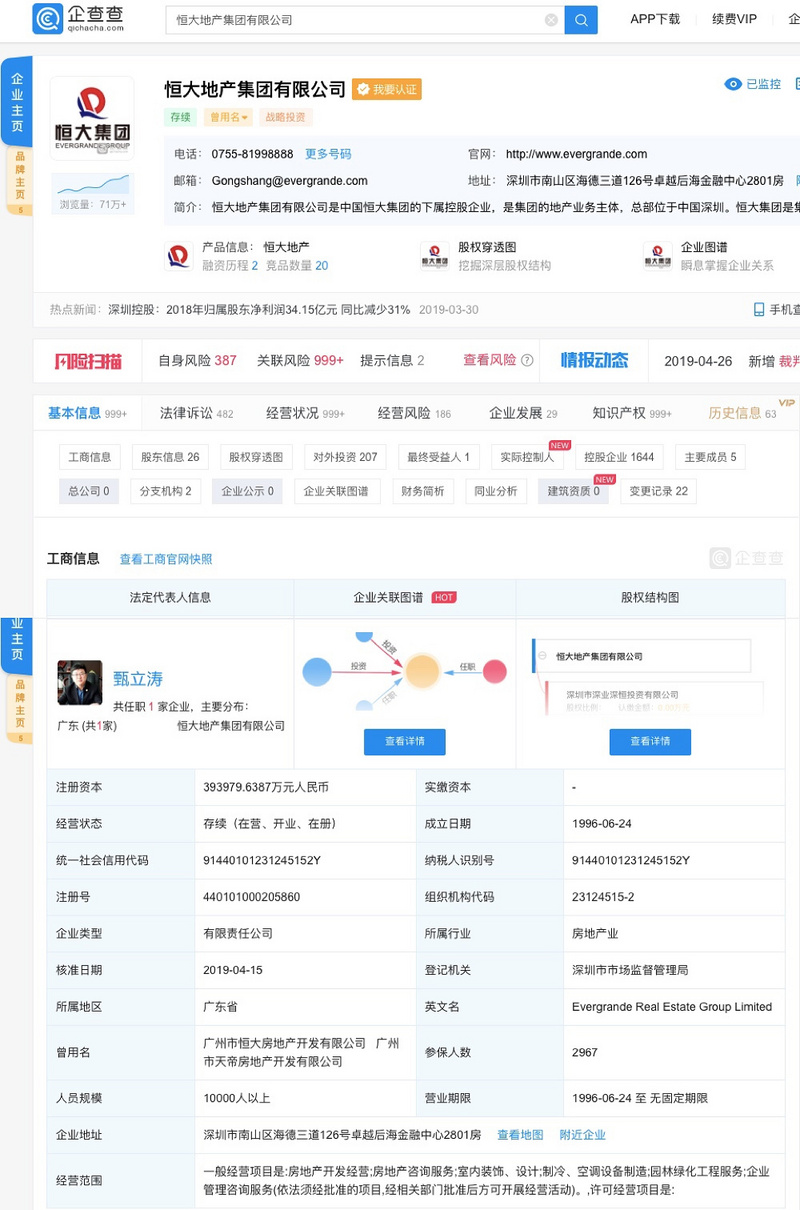Open the 知识产权 tab
The height and width of the screenshot is (1210, 800).
point(632,413)
